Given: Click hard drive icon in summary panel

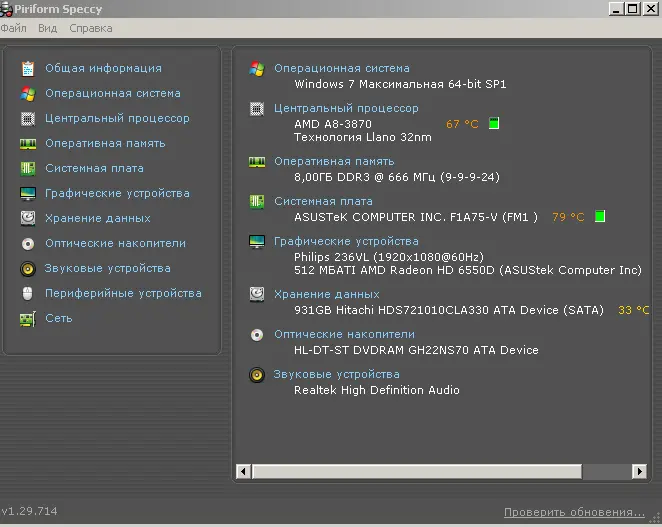Looking at the screenshot, I should point(257,294).
